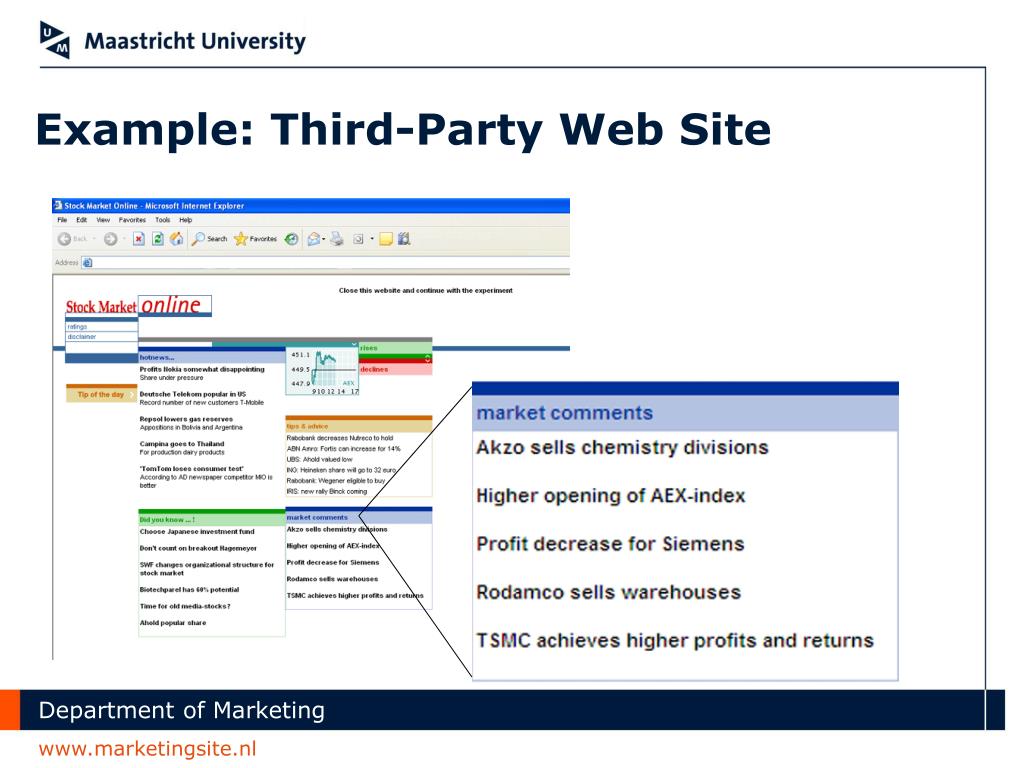
Task: Open the Help menu
Action: pos(186,220)
